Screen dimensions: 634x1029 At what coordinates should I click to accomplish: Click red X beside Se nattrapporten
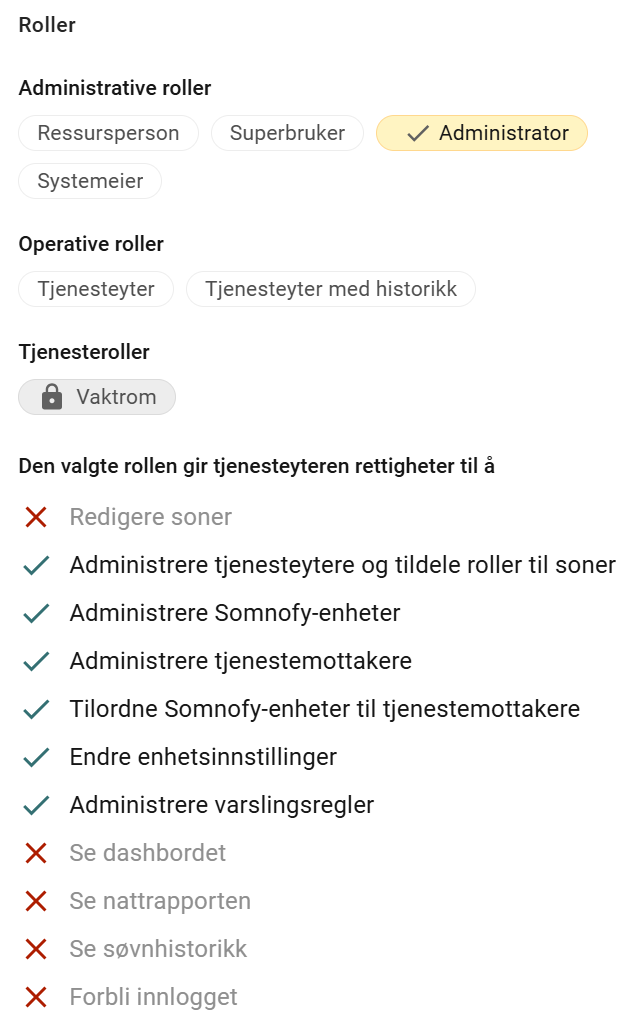pyautogui.click(x=36, y=901)
